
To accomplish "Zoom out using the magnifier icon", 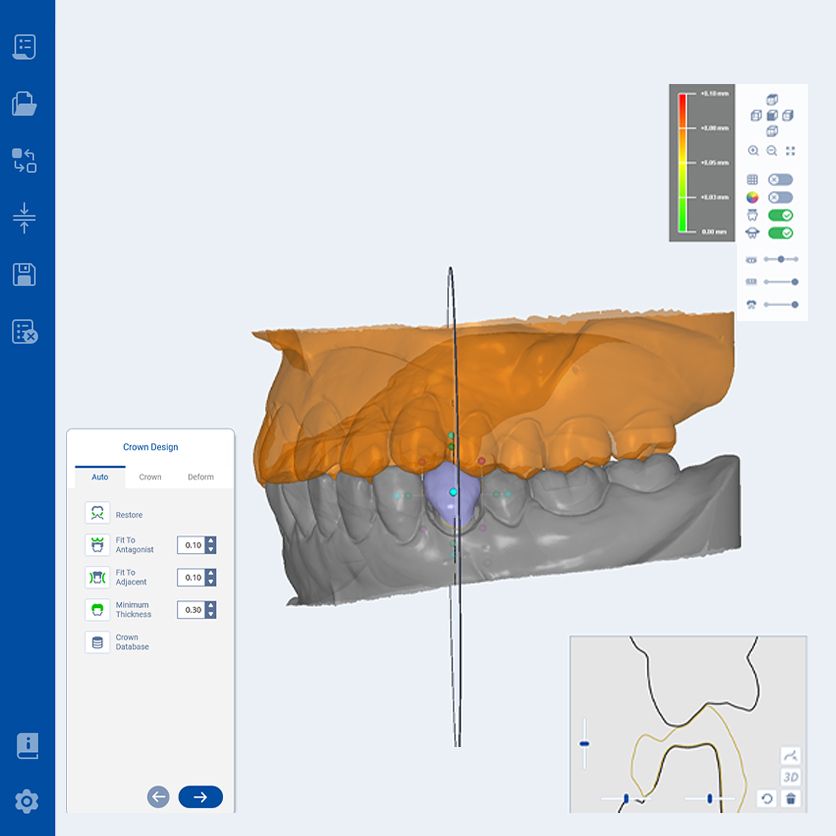I will (x=770, y=150).
